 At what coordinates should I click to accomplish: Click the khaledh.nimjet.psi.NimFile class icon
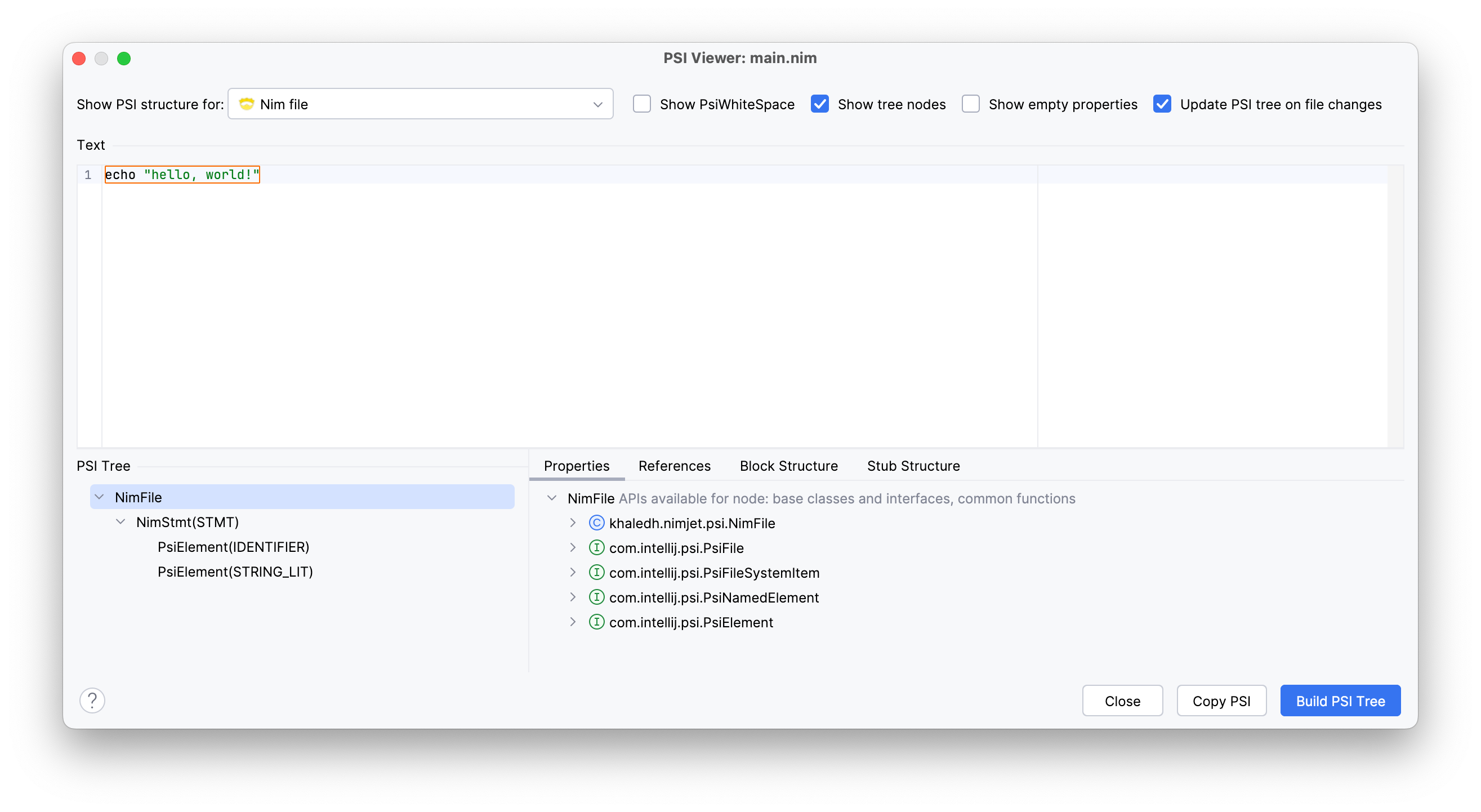point(596,523)
